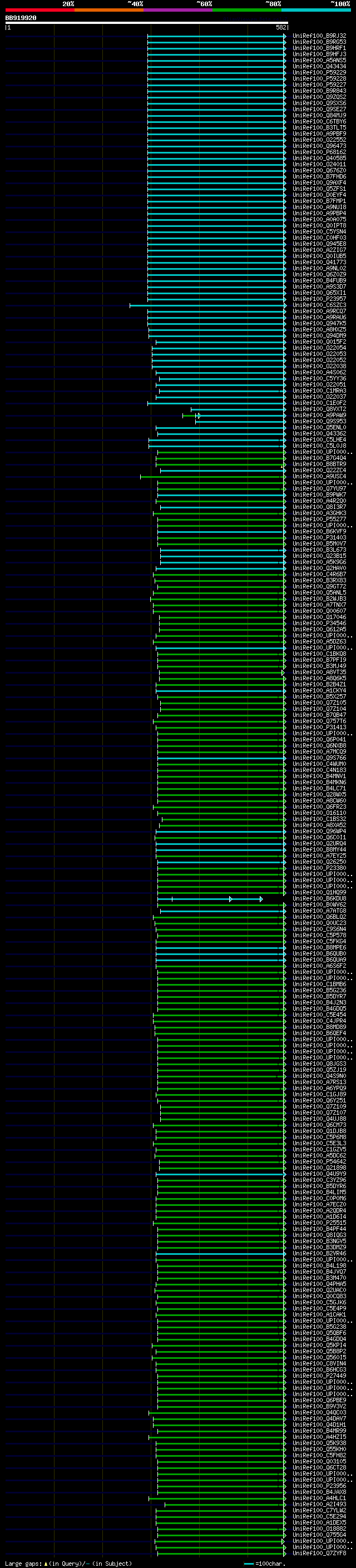Image resolution: width=356 pixels, height=1568 pixels.
Task: Select the green ~80% identity legend bar
Action: click(247, 10)
